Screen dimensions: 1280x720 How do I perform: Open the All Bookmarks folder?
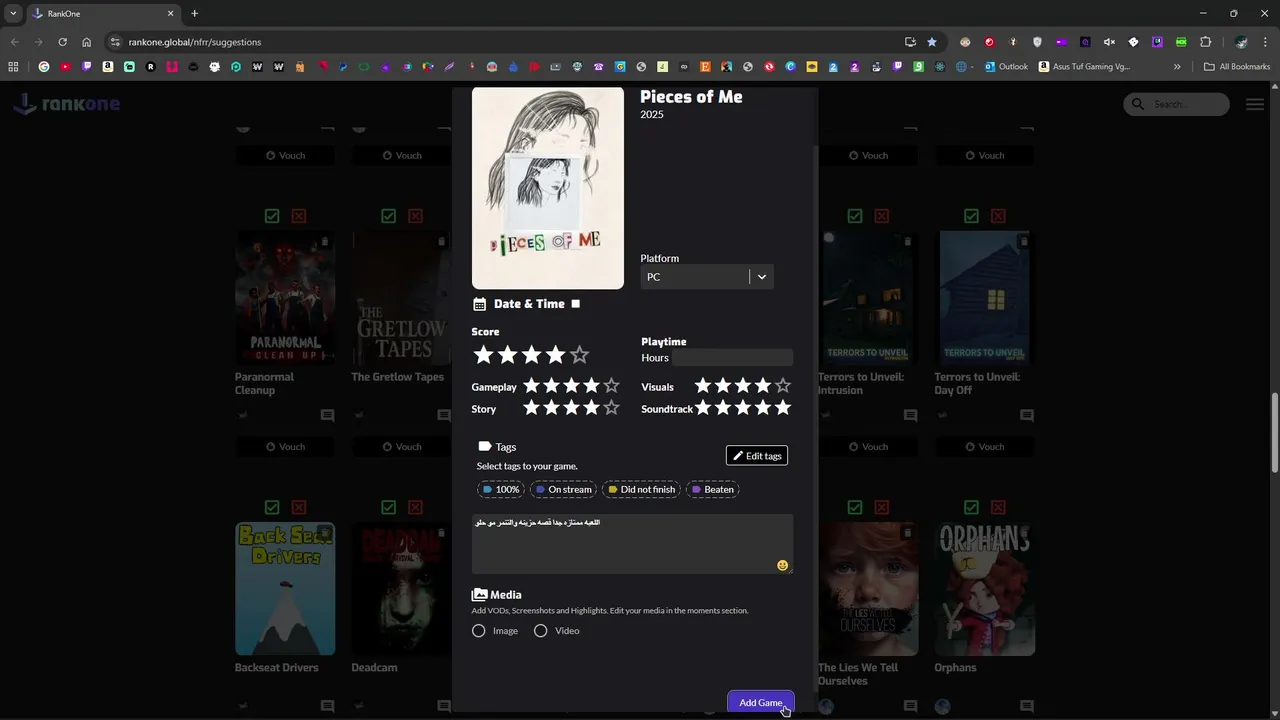pyautogui.click(x=1237, y=67)
